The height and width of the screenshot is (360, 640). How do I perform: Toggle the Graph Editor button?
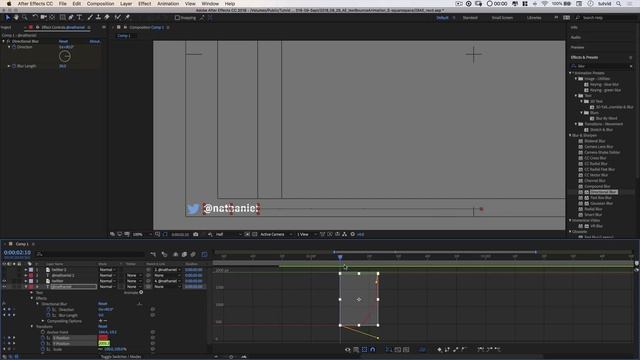pyautogui.click(x=204, y=254)
